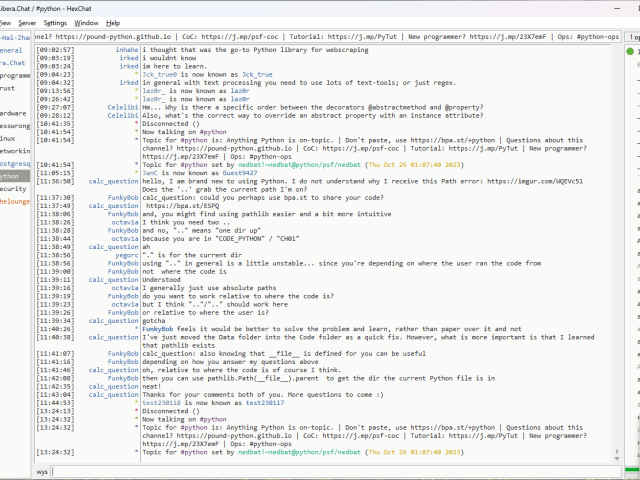This screenshot has width=640, height=480.
Task: Open the Server menu
Action: tap(27, 22)
